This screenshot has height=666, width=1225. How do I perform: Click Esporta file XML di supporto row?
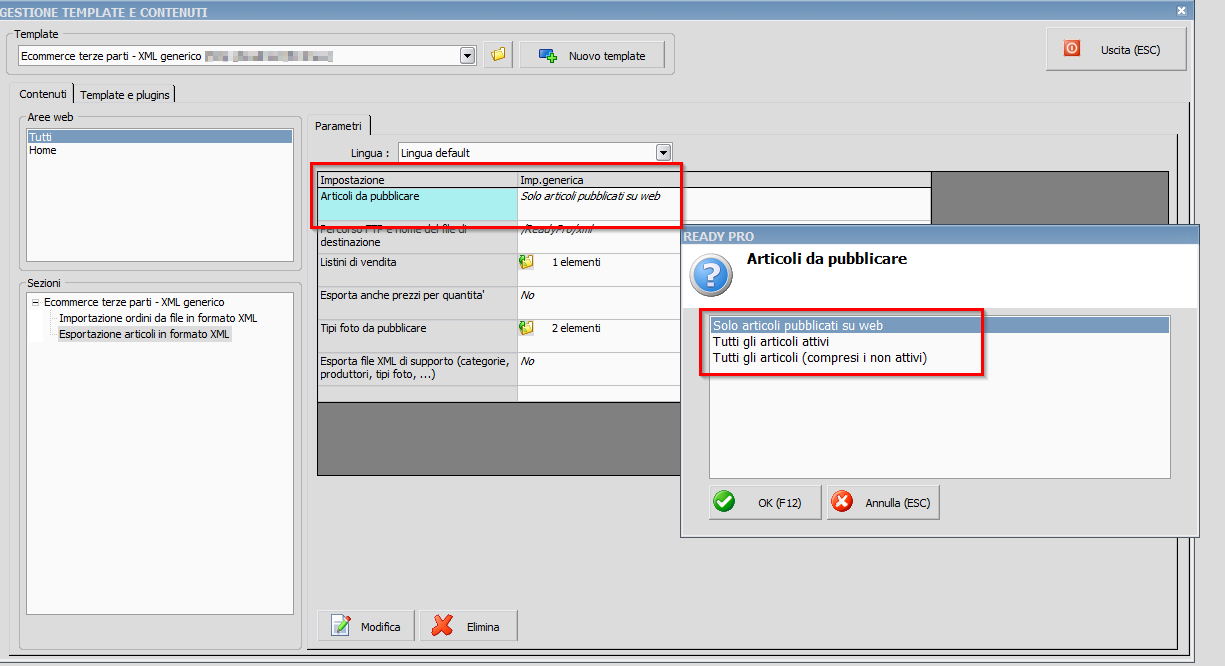[x=417, y=369]
